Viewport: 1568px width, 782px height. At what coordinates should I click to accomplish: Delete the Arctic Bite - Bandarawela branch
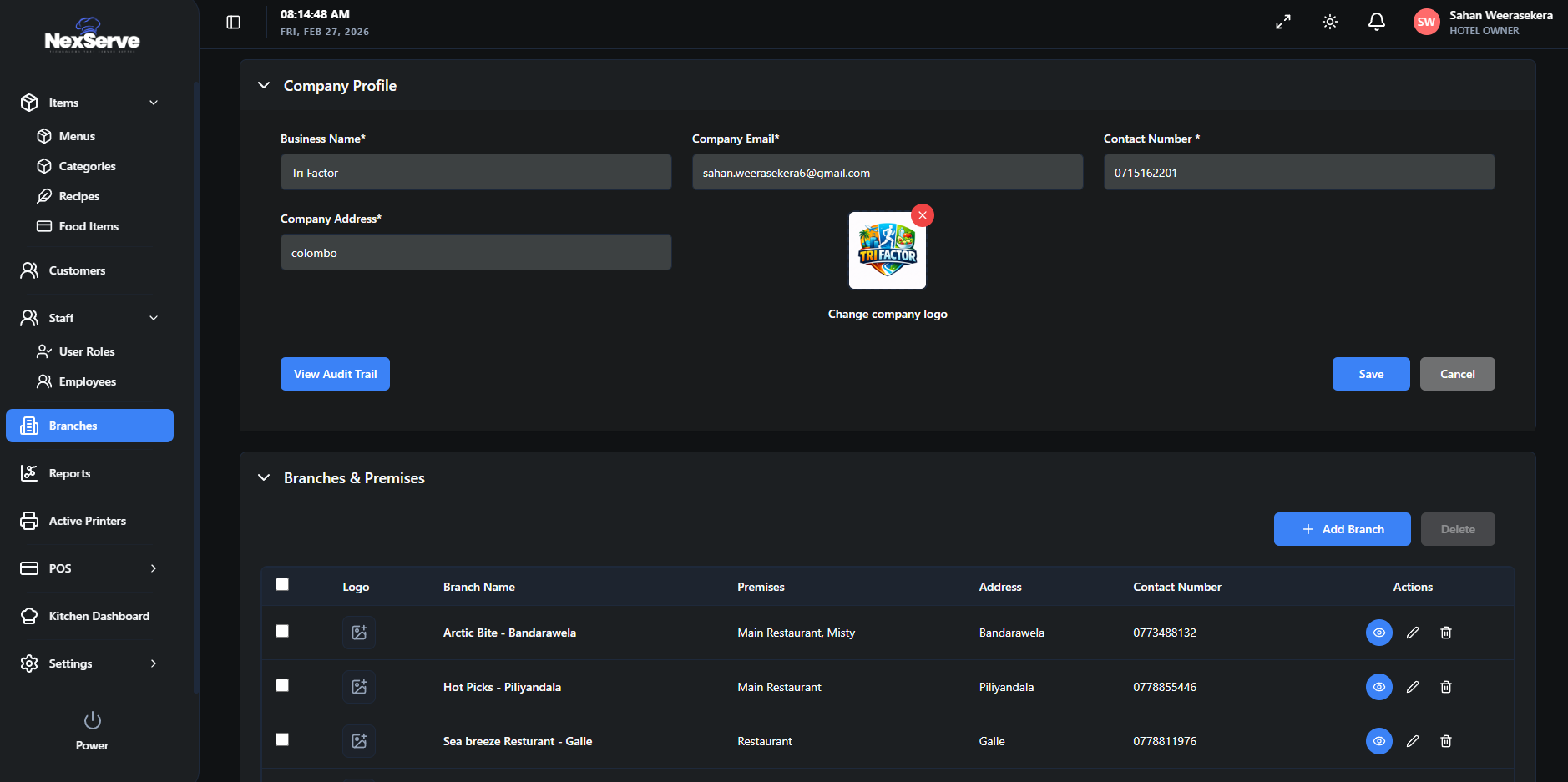point(1446,633)
